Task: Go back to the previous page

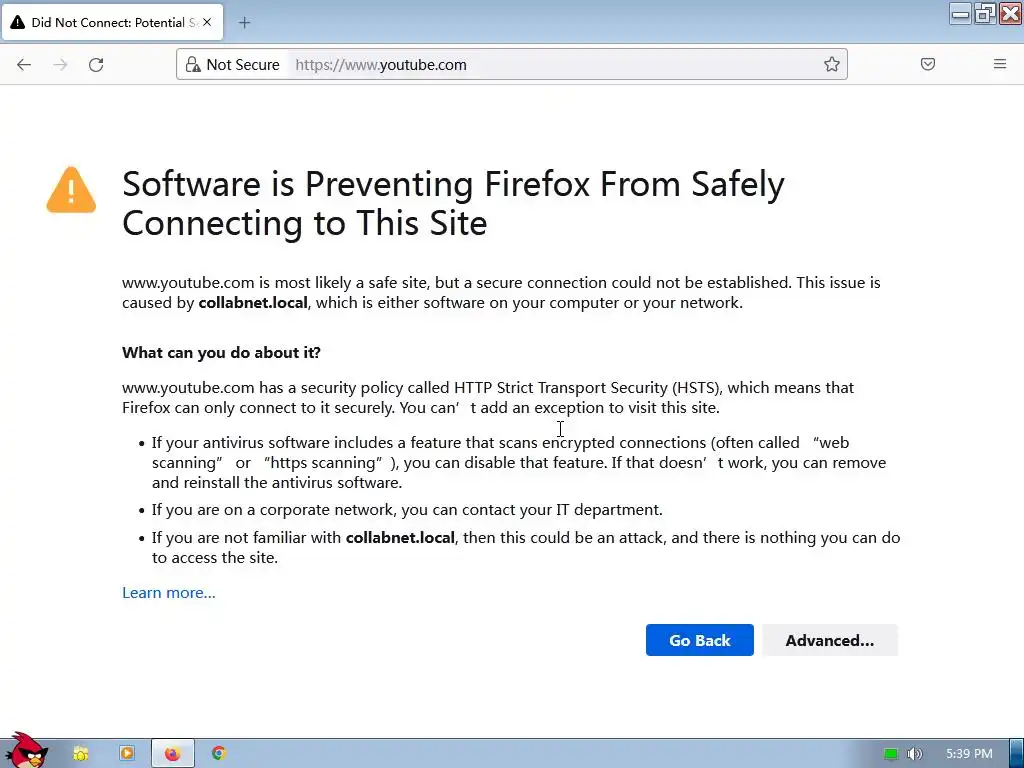Action: click(x=24, y=64)
